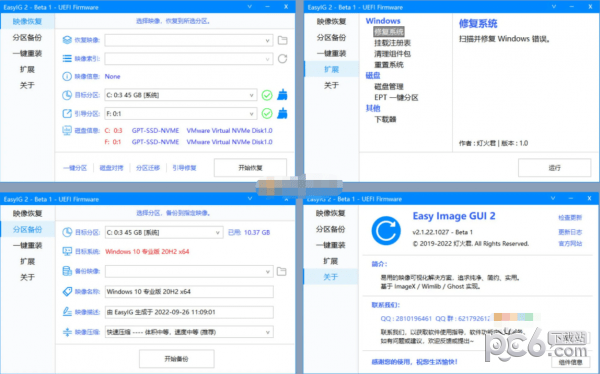
Task: Click broom icon in 引导分区 row
Action: coord(282,113)
